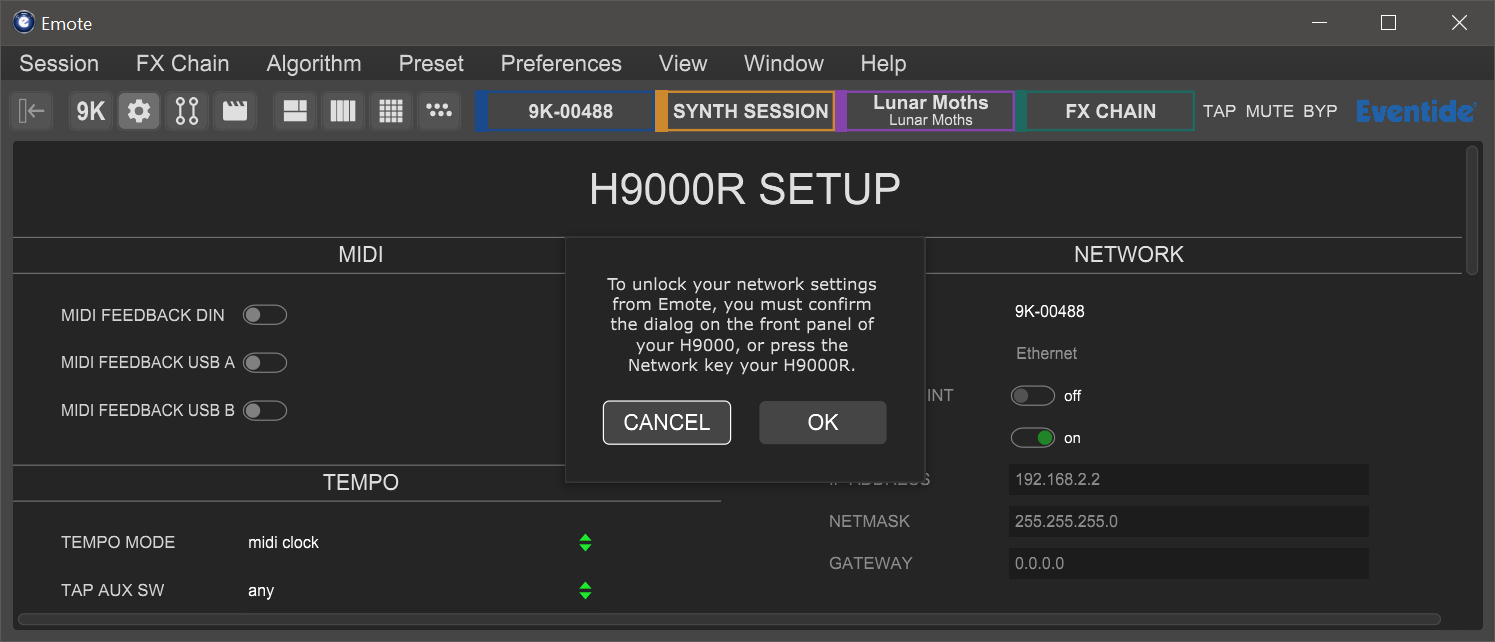Open the Preset menu
This screenshot has width=1495, height=642.
click(431, 64)
